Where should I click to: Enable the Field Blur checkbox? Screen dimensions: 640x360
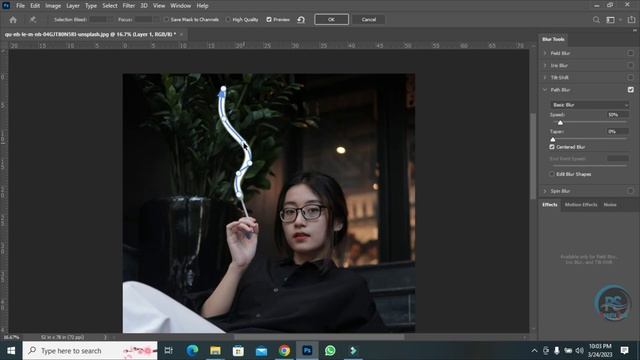tap(631, 53)
